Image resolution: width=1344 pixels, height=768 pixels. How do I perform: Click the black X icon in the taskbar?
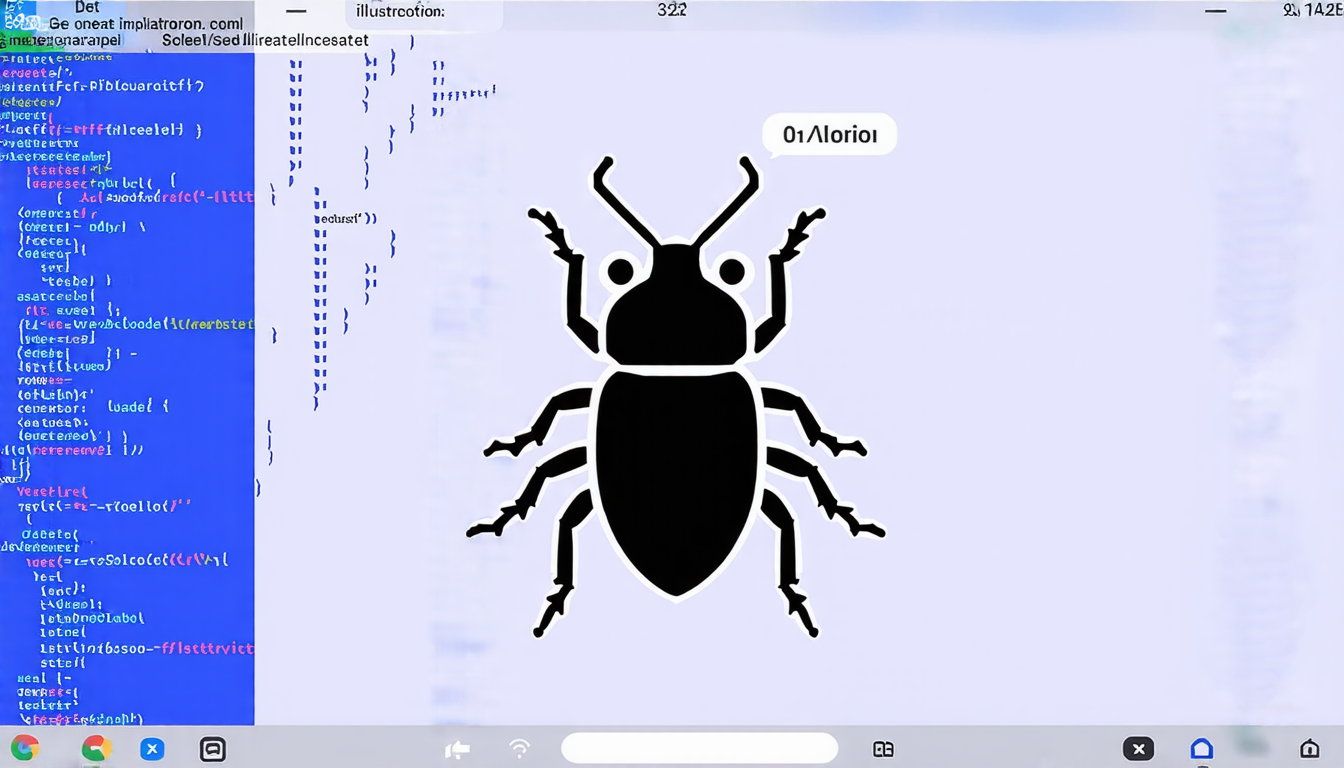1138,749
